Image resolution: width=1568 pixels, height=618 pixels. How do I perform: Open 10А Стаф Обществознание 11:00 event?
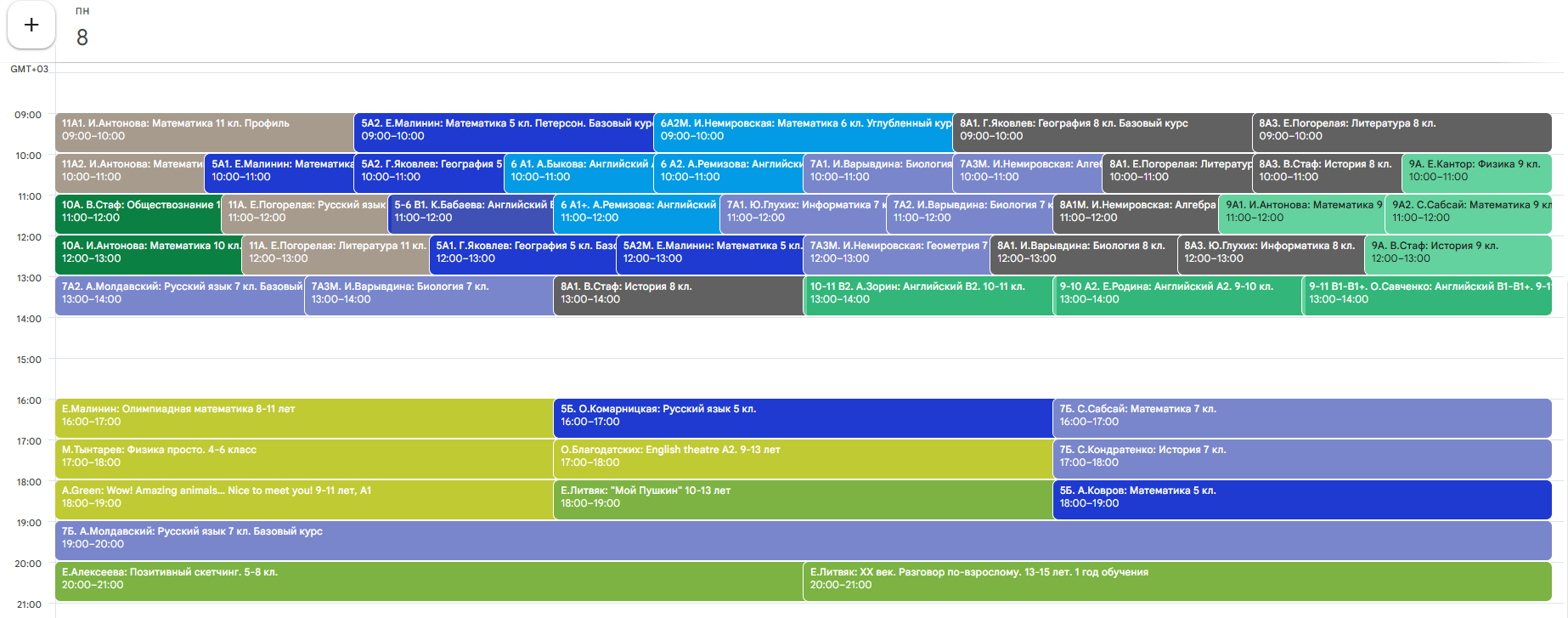click(138, 213)
